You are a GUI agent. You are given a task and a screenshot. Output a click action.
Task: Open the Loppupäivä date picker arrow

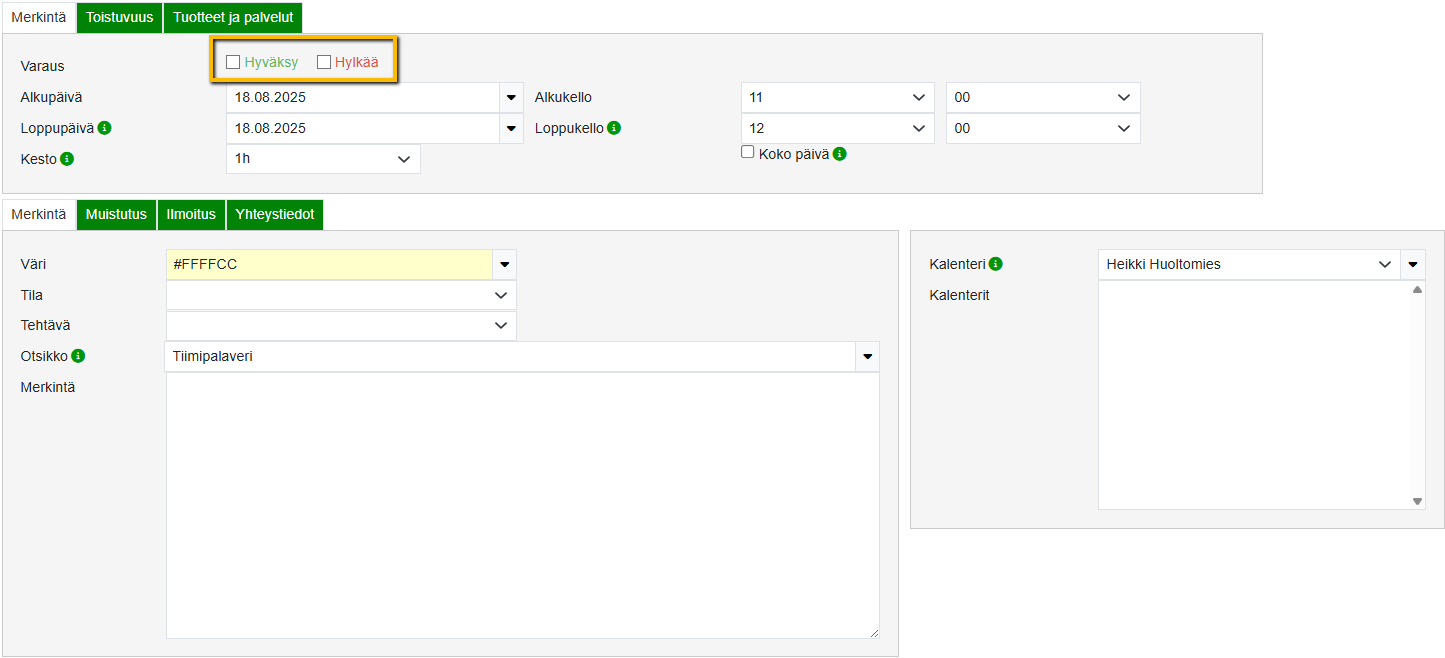(511, 129)
